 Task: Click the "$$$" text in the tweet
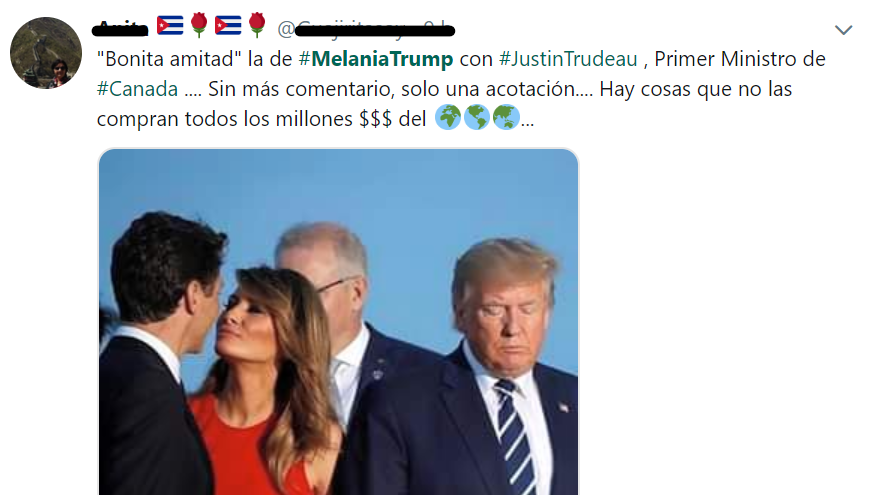click(x=376, y=119)
